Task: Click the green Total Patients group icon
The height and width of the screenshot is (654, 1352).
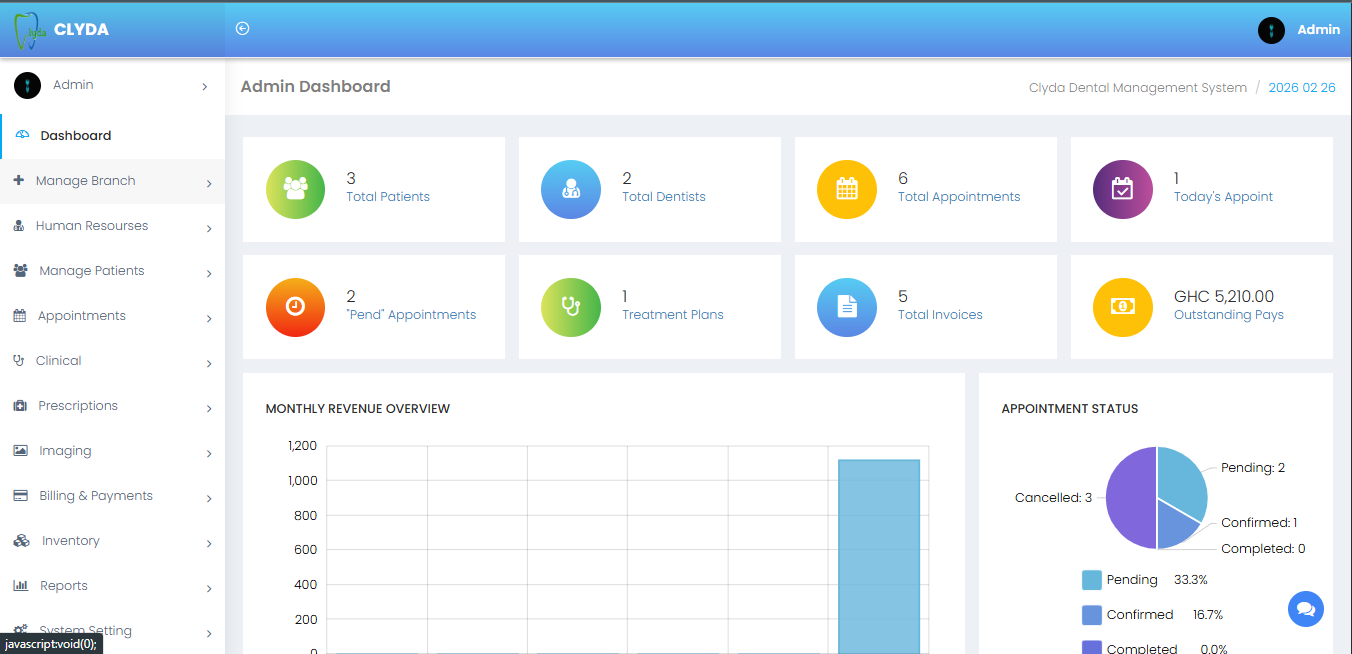Action: coord(295,189)
